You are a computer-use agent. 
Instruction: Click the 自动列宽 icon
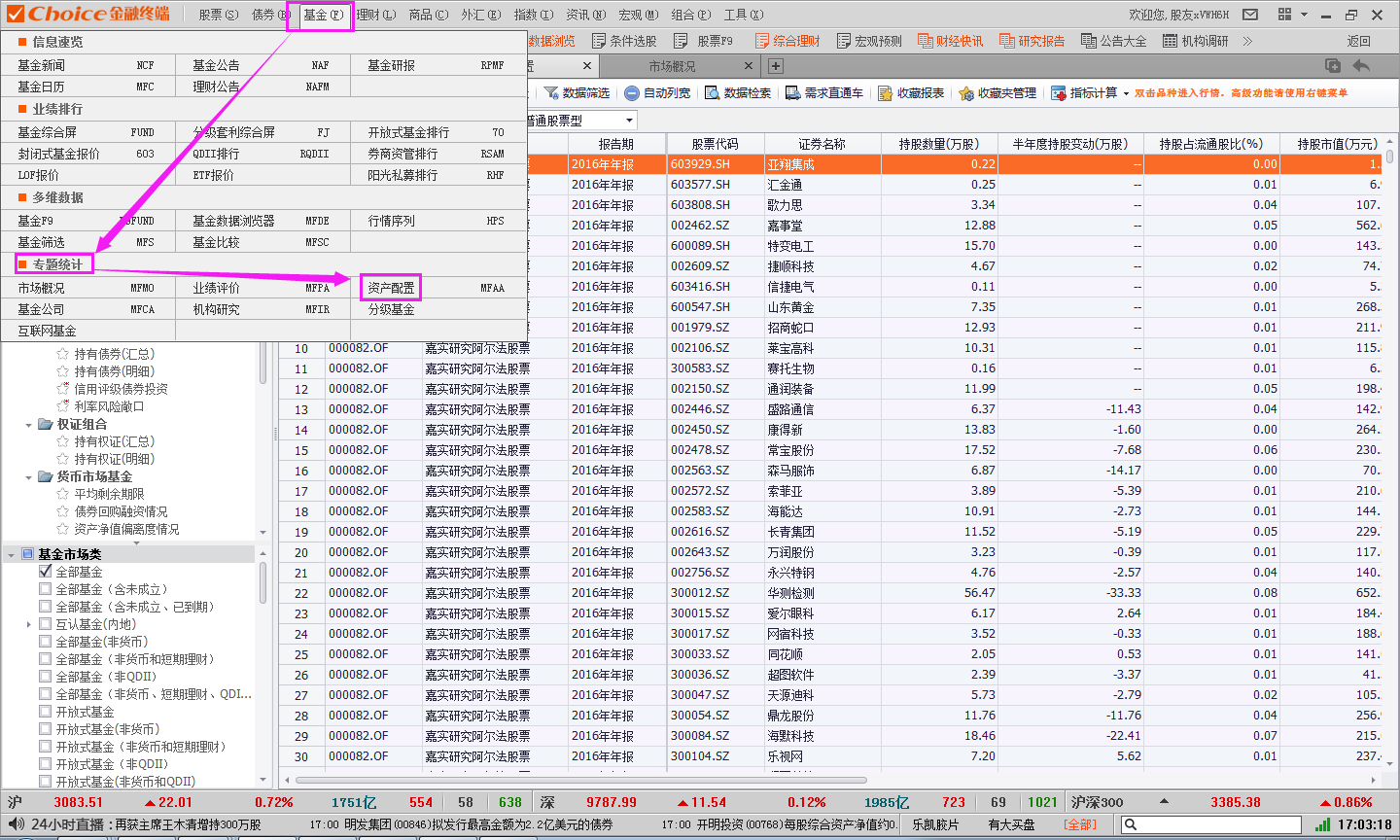coord(632,93)
